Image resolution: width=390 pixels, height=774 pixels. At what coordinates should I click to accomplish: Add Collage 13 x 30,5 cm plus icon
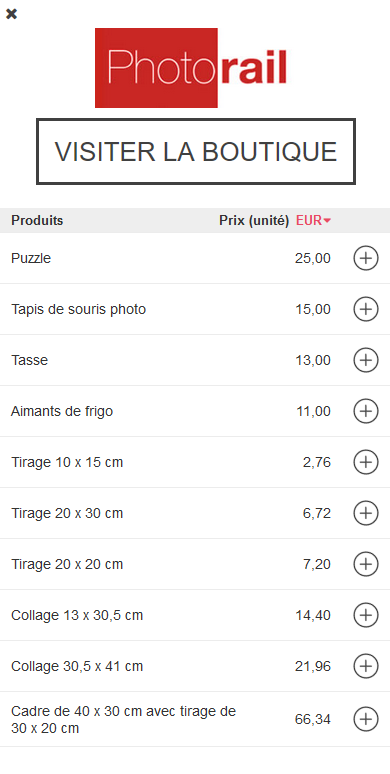[x=366, y=616]
